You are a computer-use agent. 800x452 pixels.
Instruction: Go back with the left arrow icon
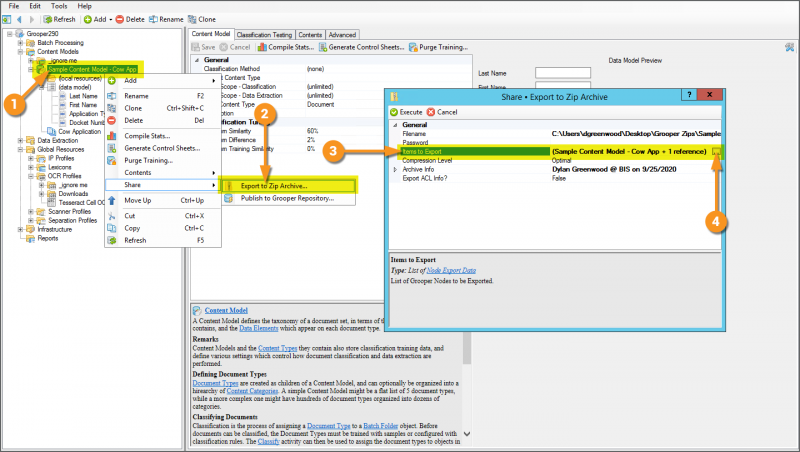pyautogui.click(x=19, y=19)
